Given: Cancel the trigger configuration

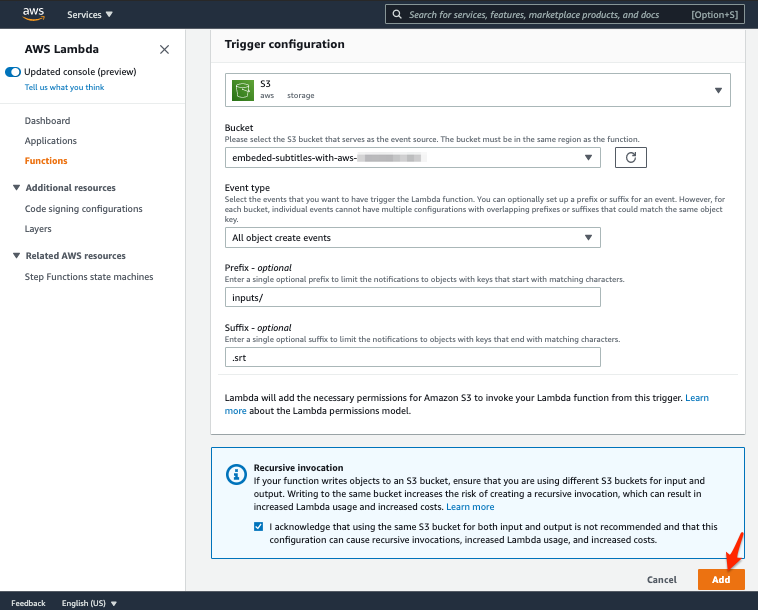Looking at the screenshot, I should pos(661,580).
